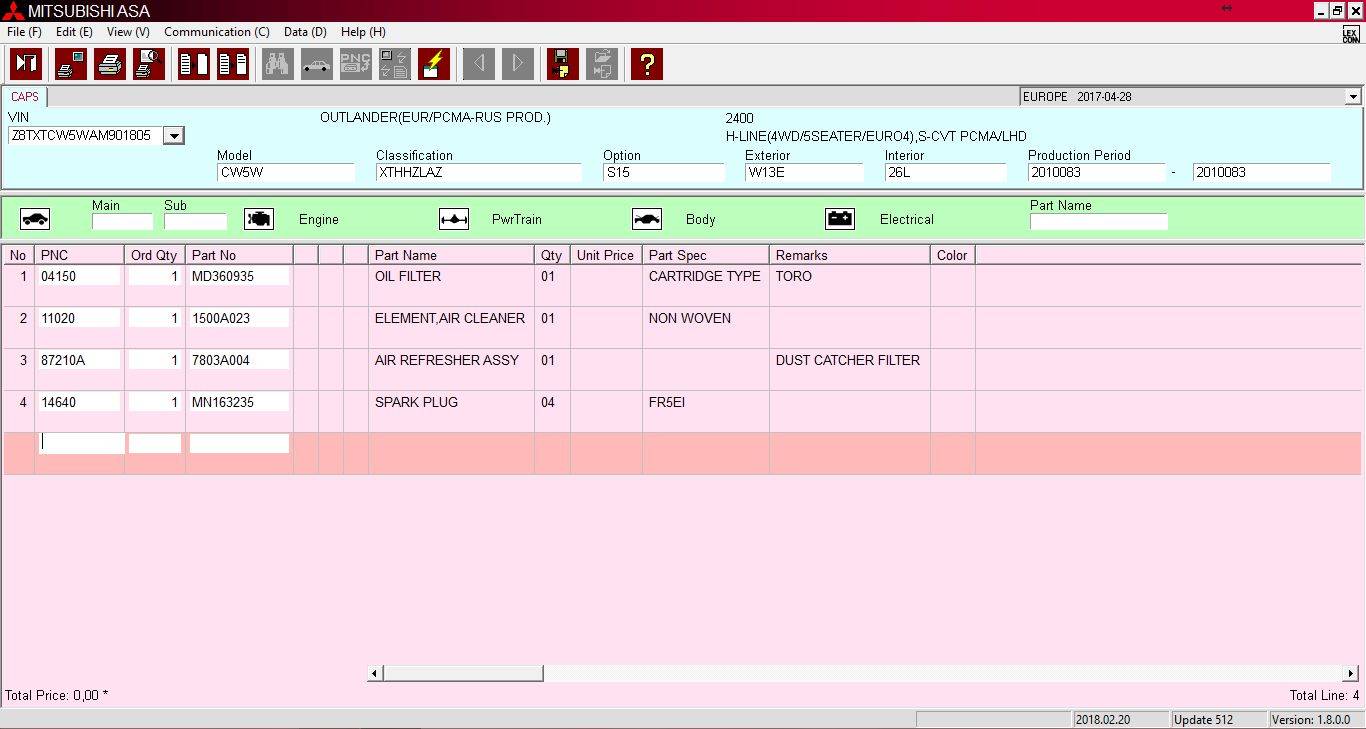This screenshot has height=729, width=1366.
Task: Select the AIR REFRESHER ASSY row
Action: point(682,369)
